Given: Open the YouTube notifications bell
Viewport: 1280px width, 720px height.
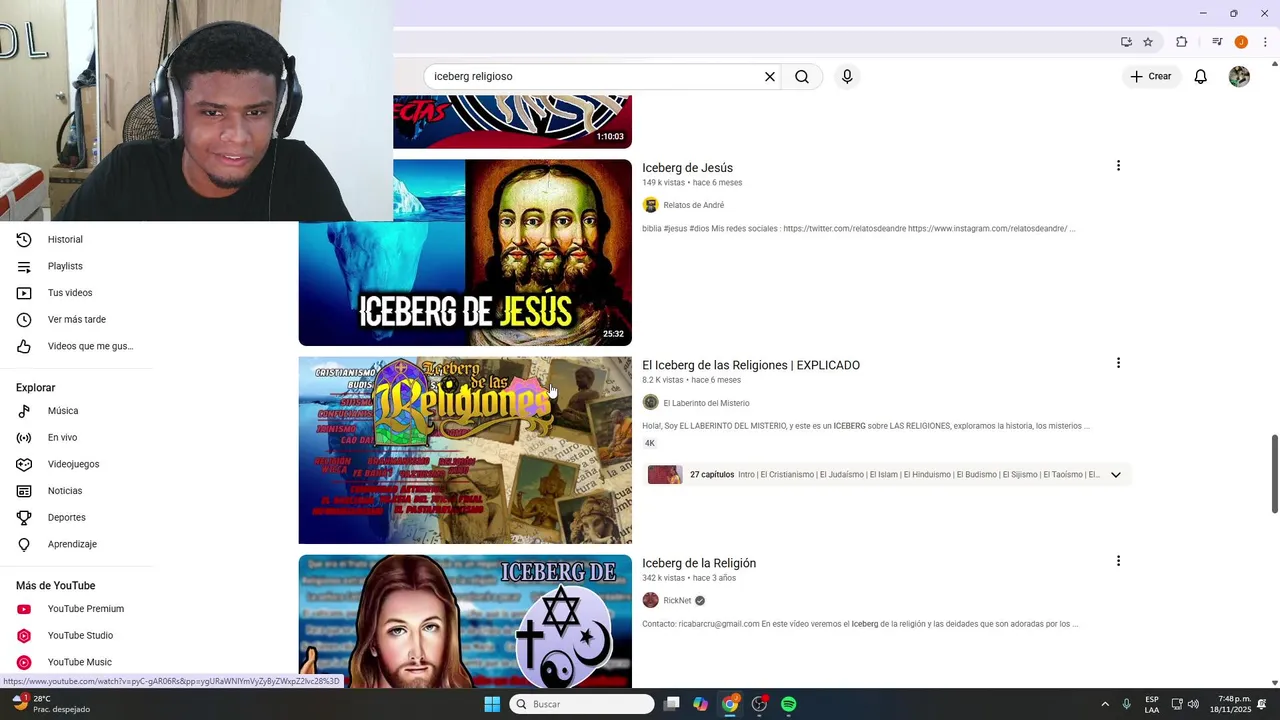Looking at the screenshot, I should click(1201, 76).
